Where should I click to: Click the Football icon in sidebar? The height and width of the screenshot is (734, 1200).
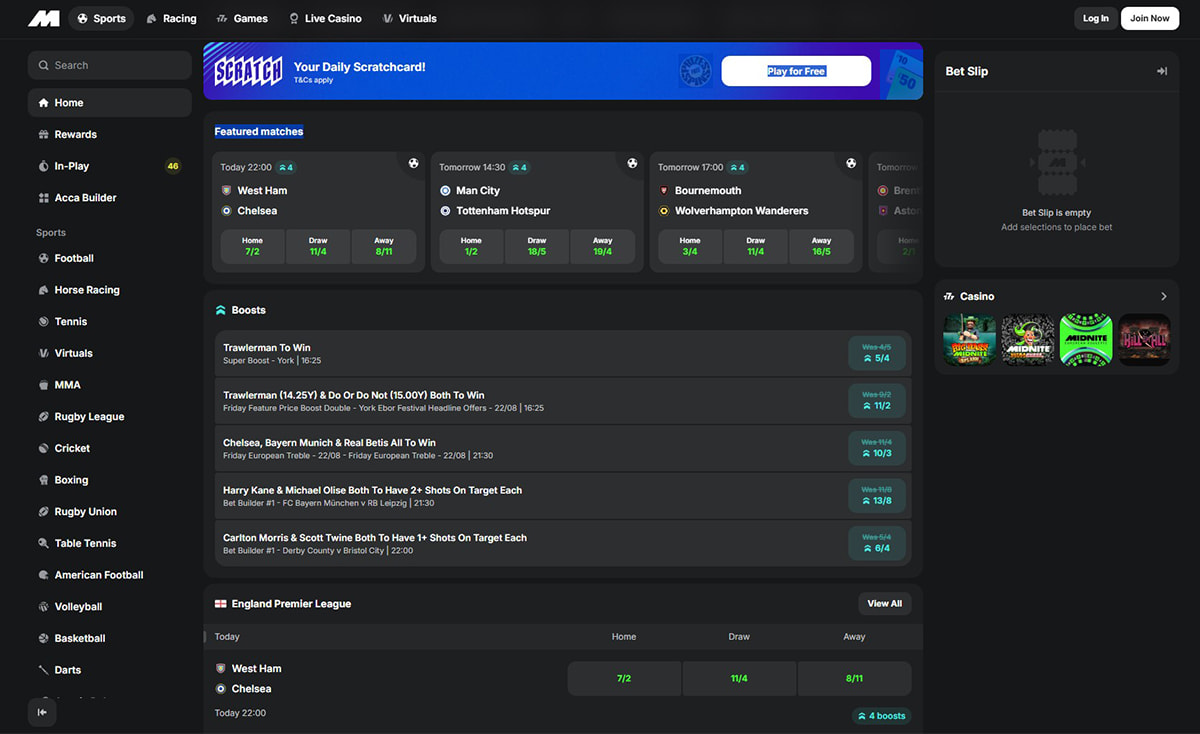[x=43, y=258]
